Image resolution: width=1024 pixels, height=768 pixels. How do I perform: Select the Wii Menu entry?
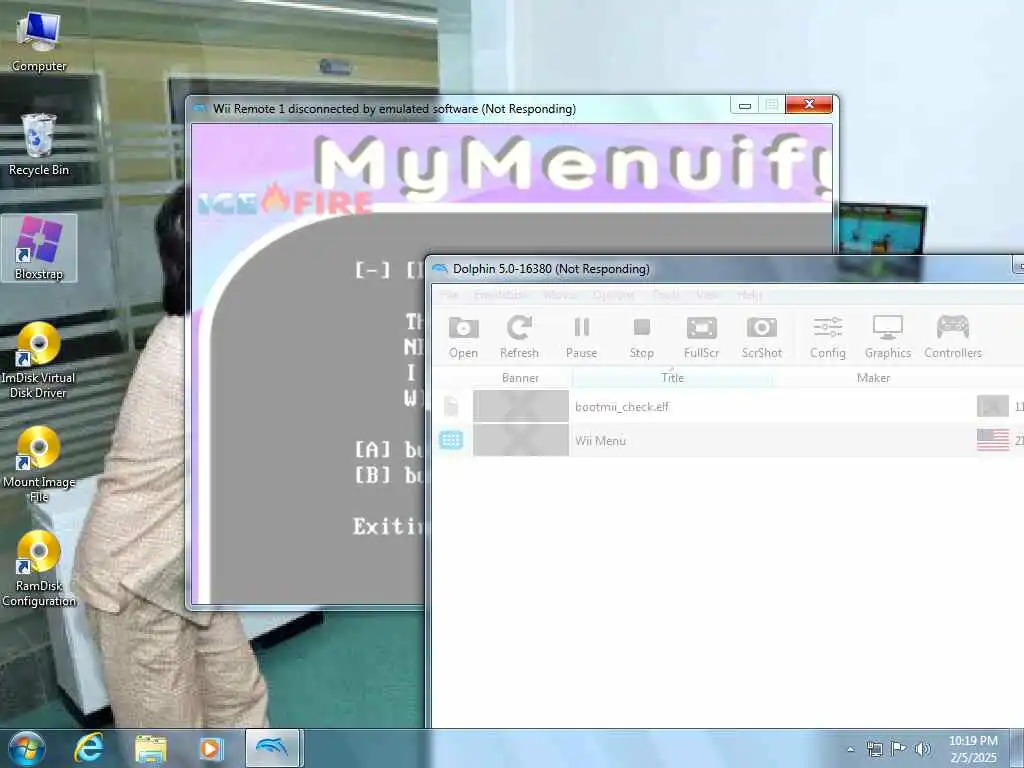pos(728,440)
